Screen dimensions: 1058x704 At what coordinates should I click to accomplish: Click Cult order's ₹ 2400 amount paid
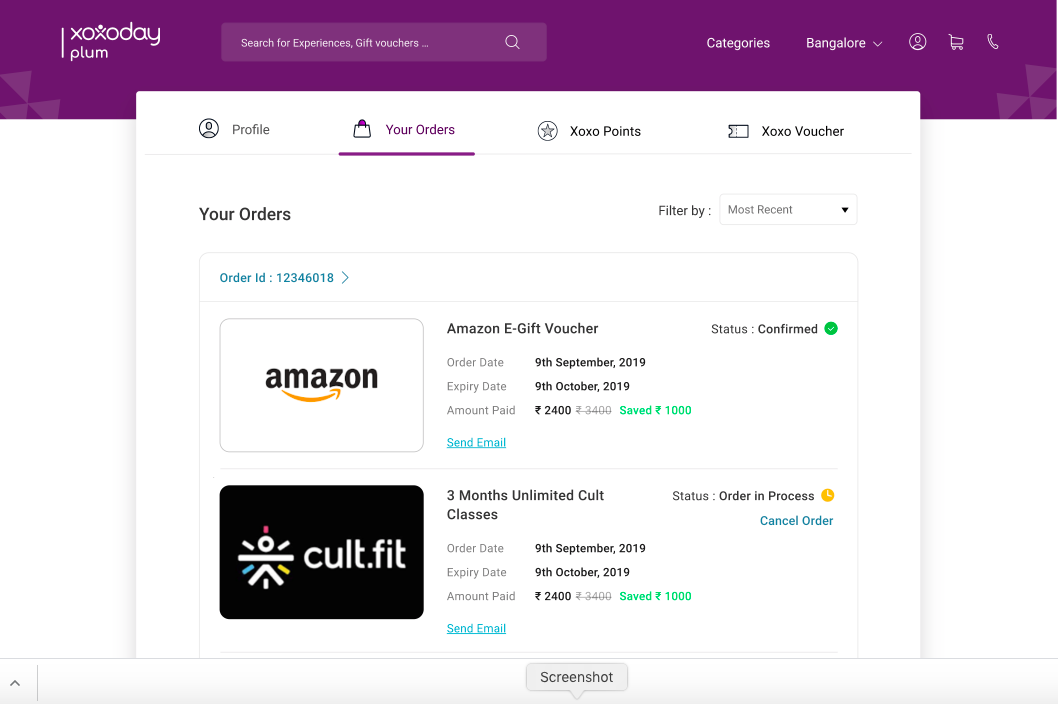pos(553,596)
